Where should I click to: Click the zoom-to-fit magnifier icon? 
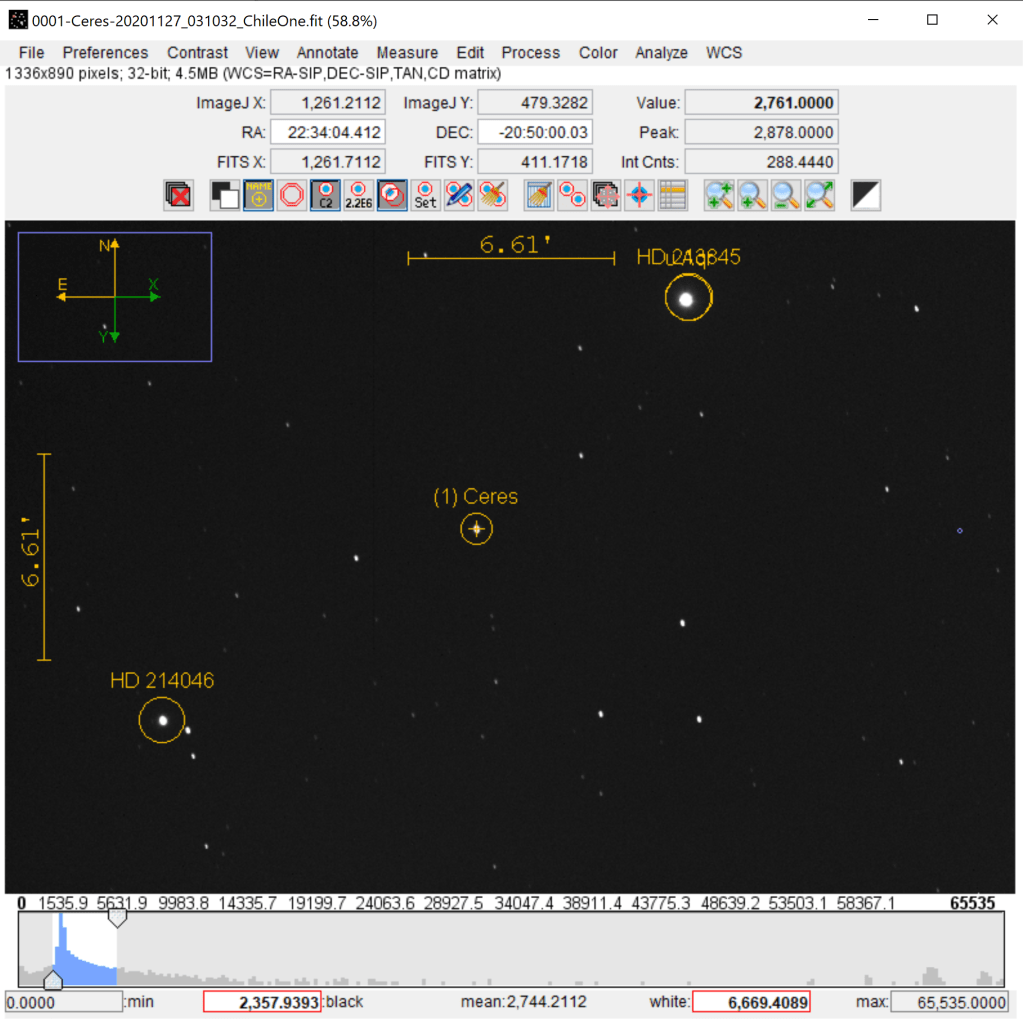[x=820, y=195]
